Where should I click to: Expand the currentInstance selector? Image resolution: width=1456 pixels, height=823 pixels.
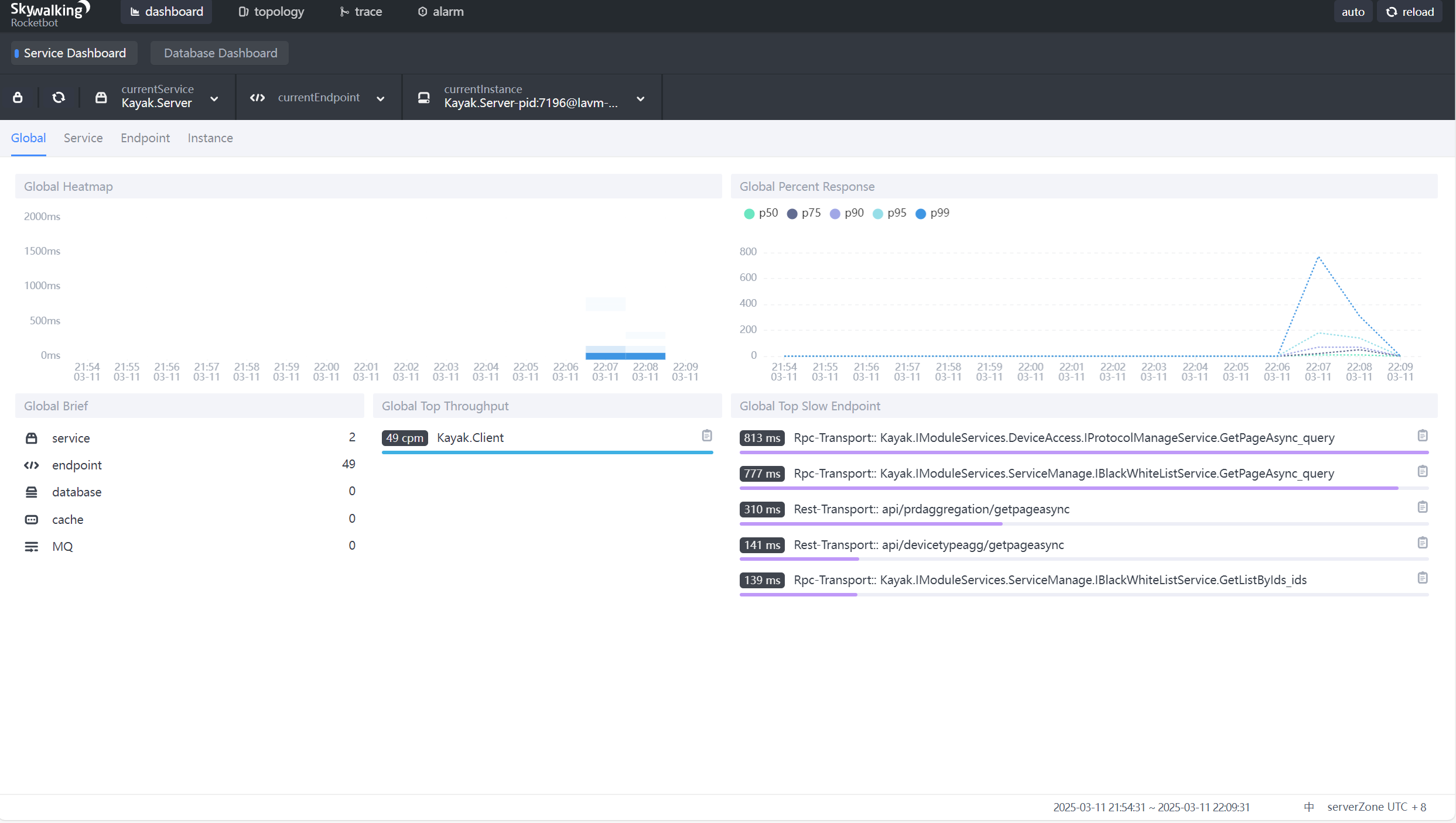click(531, 97)
